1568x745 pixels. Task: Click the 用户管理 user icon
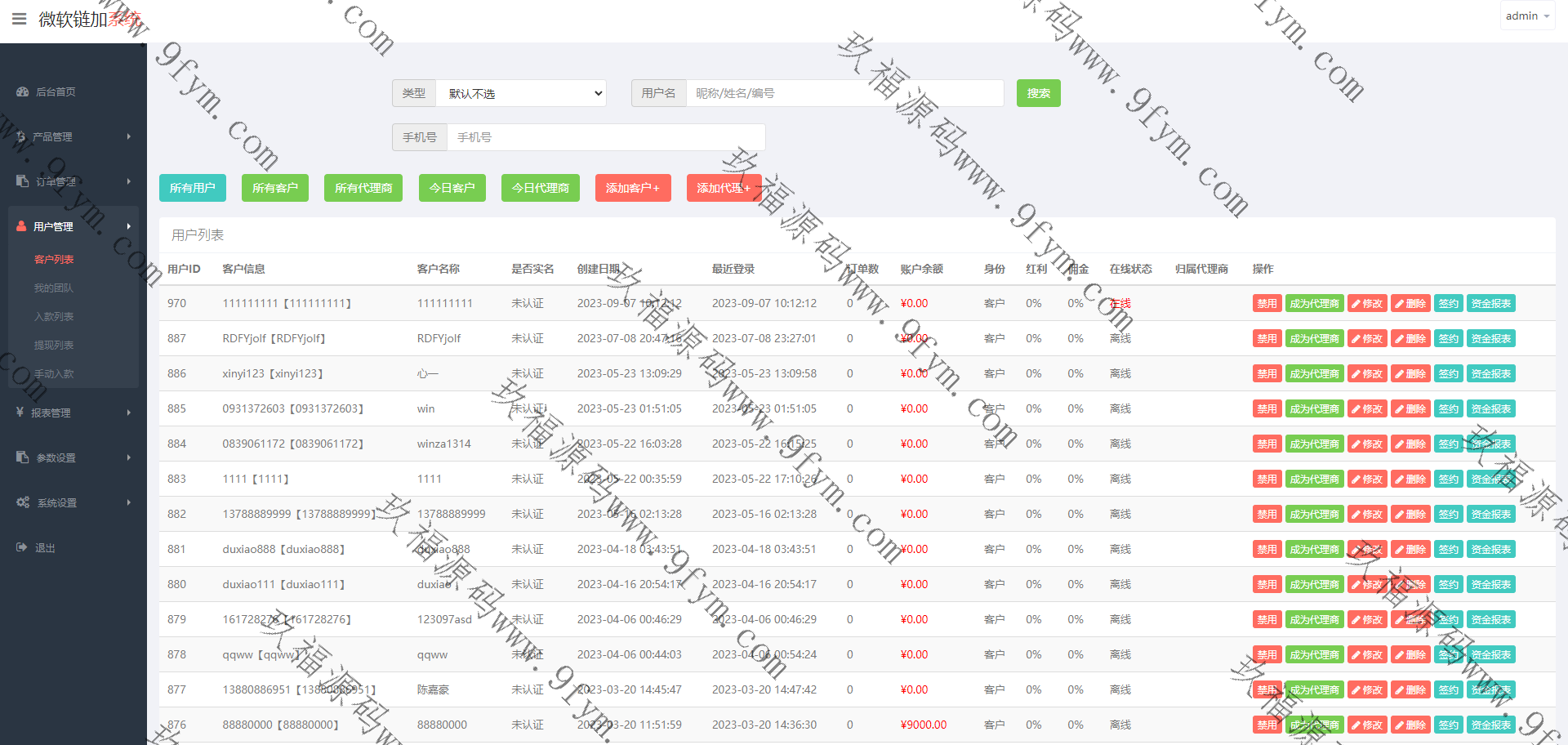pos(21,226)
